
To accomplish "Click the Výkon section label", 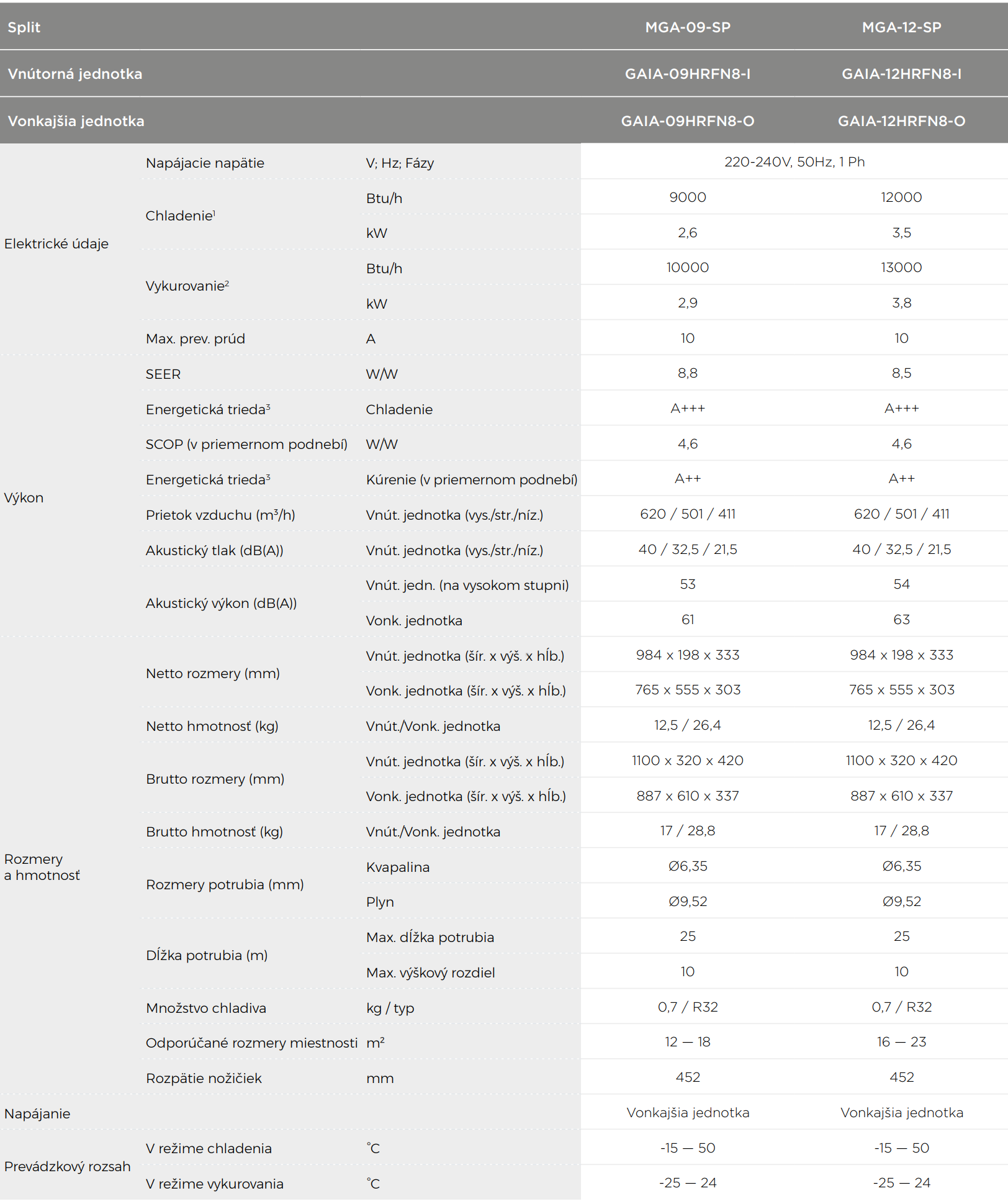I will pyautogui.click(x=24, y=497).
